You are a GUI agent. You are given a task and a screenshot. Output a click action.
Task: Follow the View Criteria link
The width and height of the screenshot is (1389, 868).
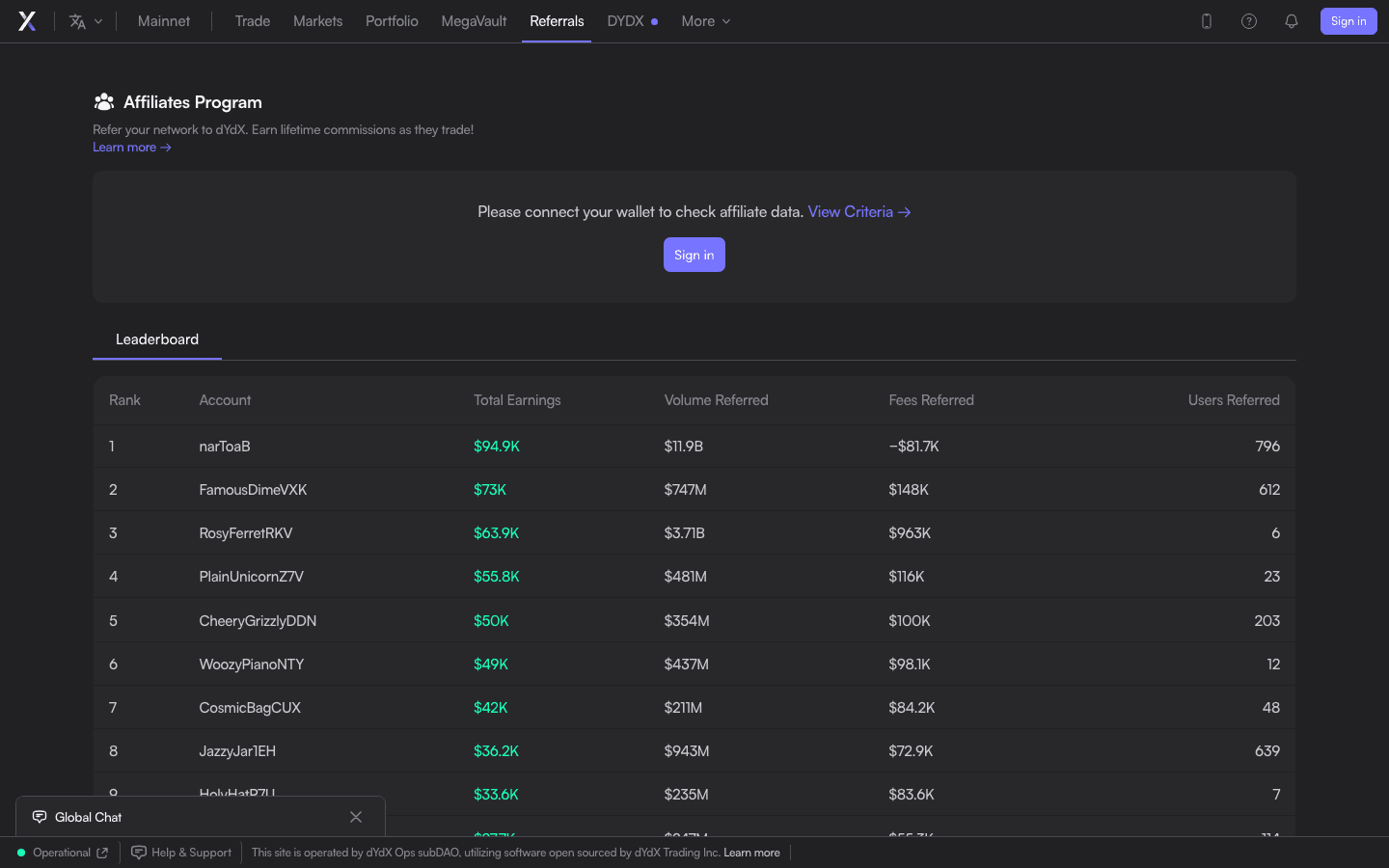(859, 212)
